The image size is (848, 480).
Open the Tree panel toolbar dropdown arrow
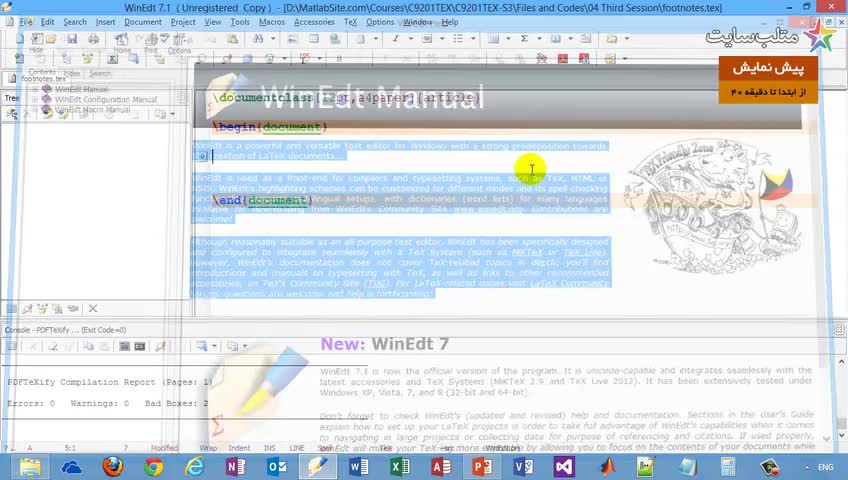[x=173, y=114]
